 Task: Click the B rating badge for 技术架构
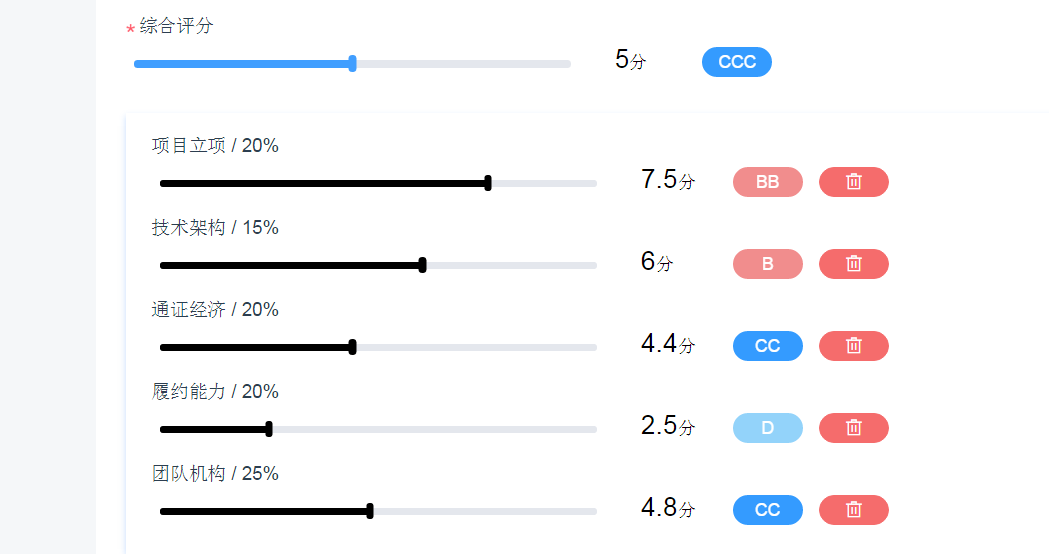coord(768,264)
